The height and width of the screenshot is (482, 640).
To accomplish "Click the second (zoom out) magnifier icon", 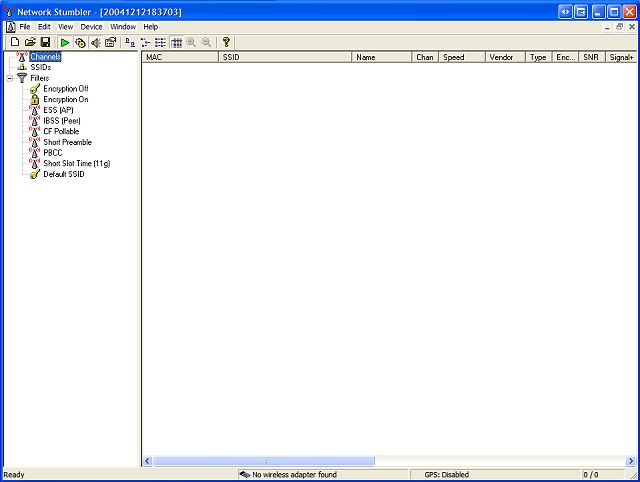I will (x=207, y=42).
